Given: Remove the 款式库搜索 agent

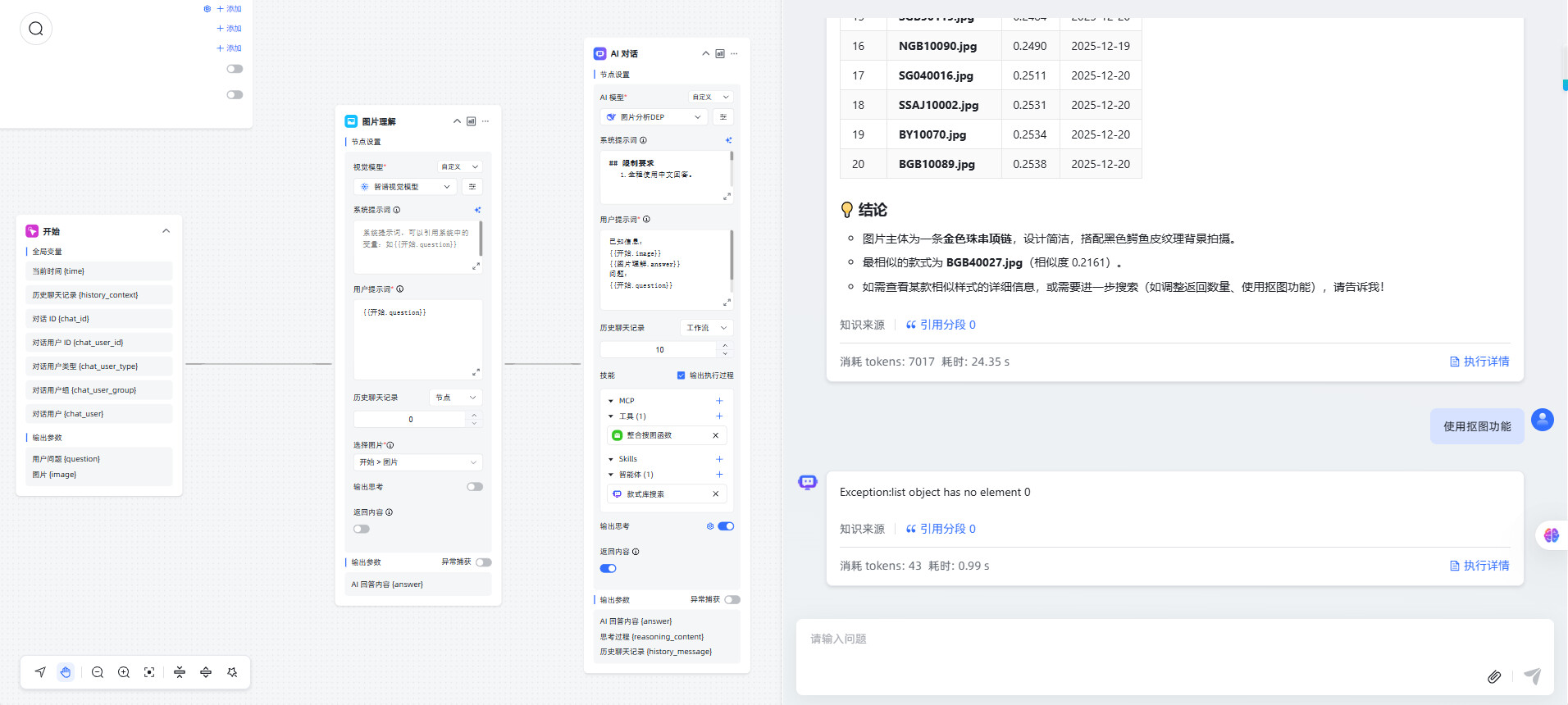Looking at the screenshot, I should click(715, 494).
